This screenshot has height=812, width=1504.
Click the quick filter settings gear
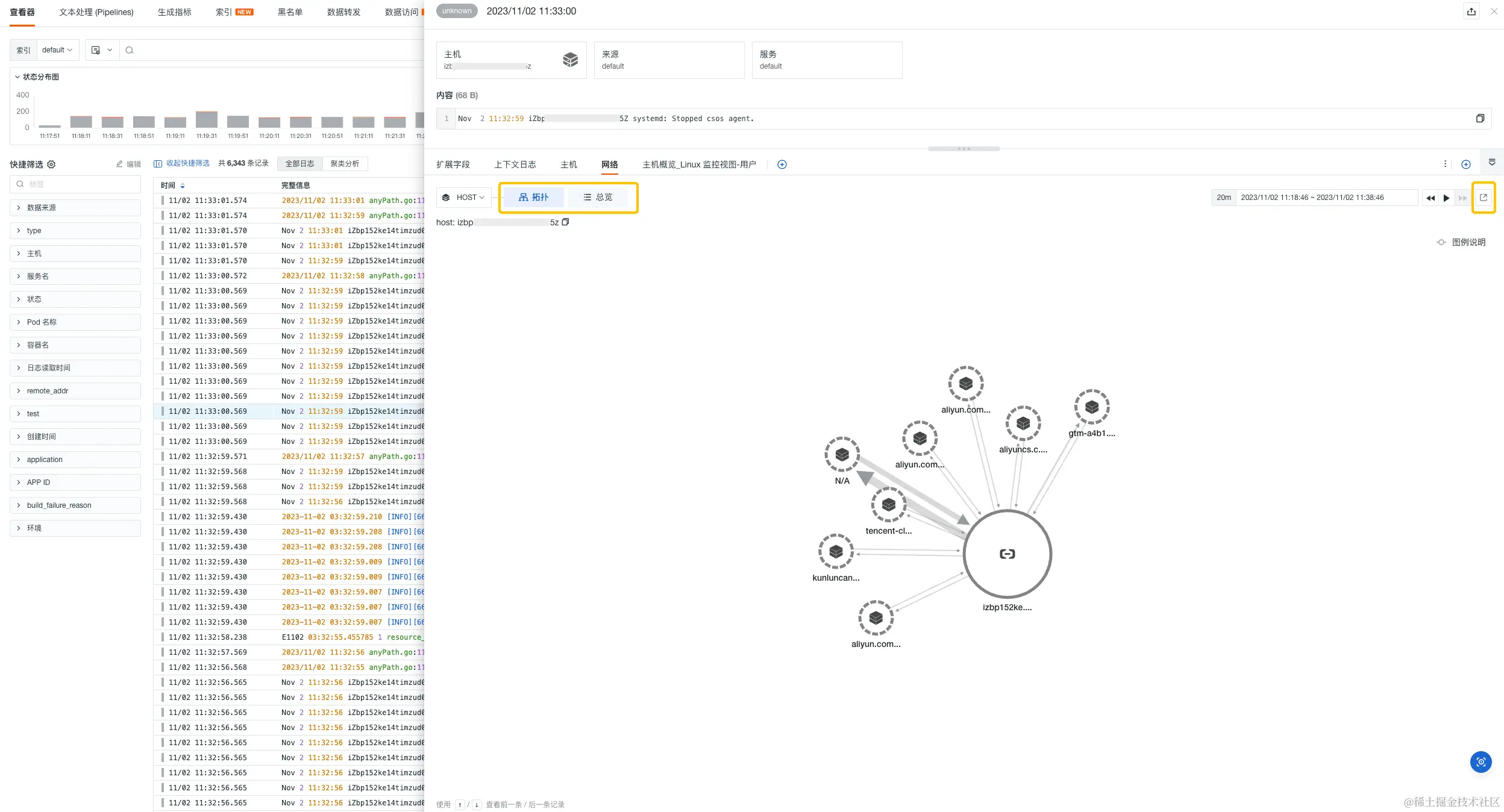click(x=51, y=164)
